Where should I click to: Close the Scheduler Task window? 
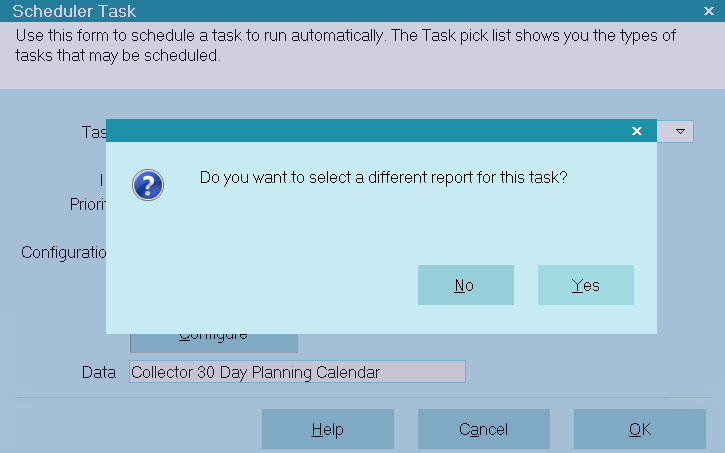tap(708, 11)
